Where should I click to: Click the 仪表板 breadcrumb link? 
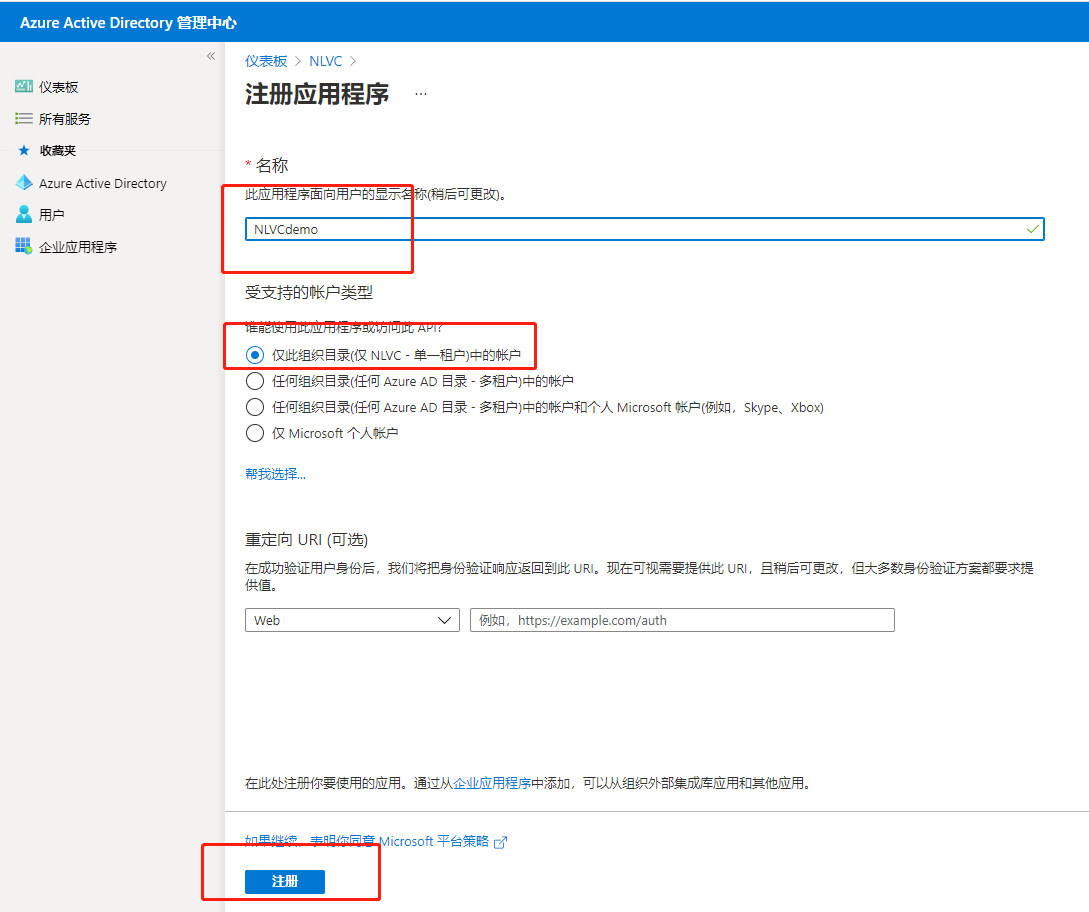pos(266,61)
